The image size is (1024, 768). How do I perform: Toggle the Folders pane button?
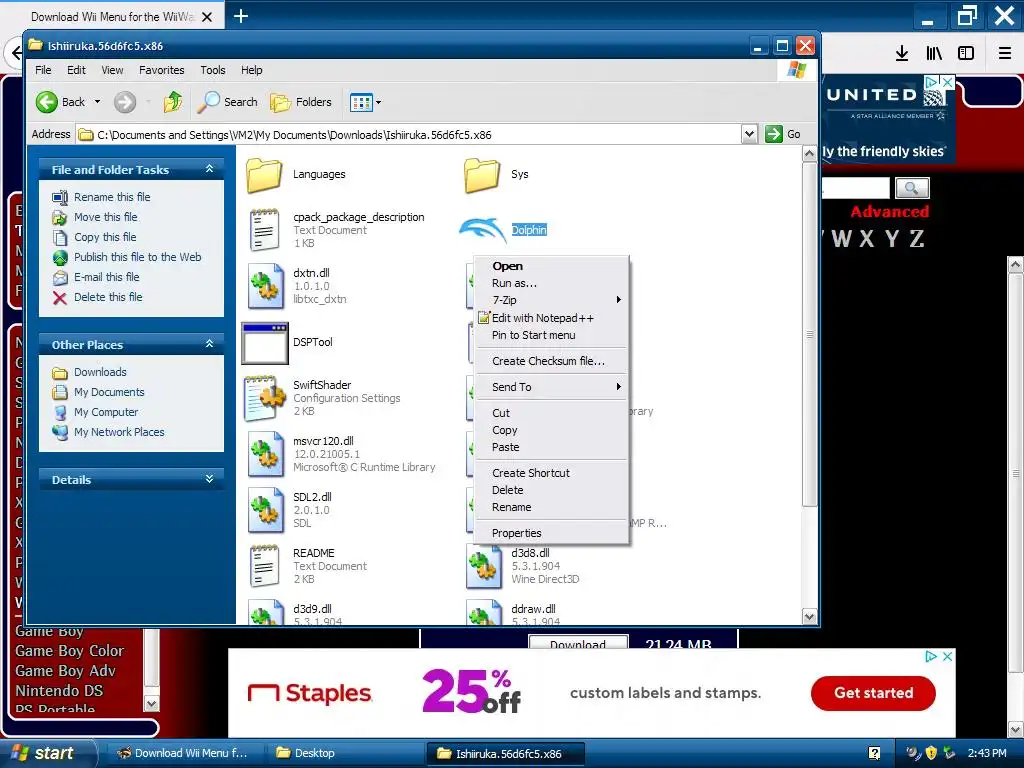pyautogui.click(x=301, y=102)
